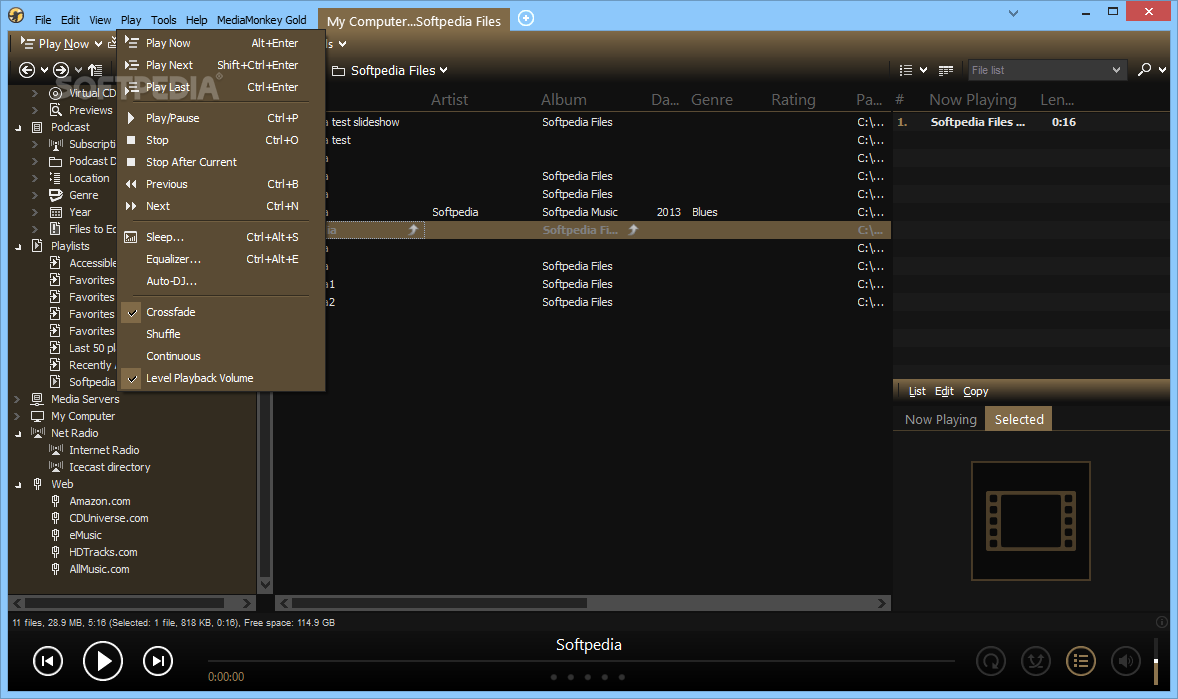Collapse the Web tree node
The width and height of the screenshot is (1178, 699).
tap(18, 485)
